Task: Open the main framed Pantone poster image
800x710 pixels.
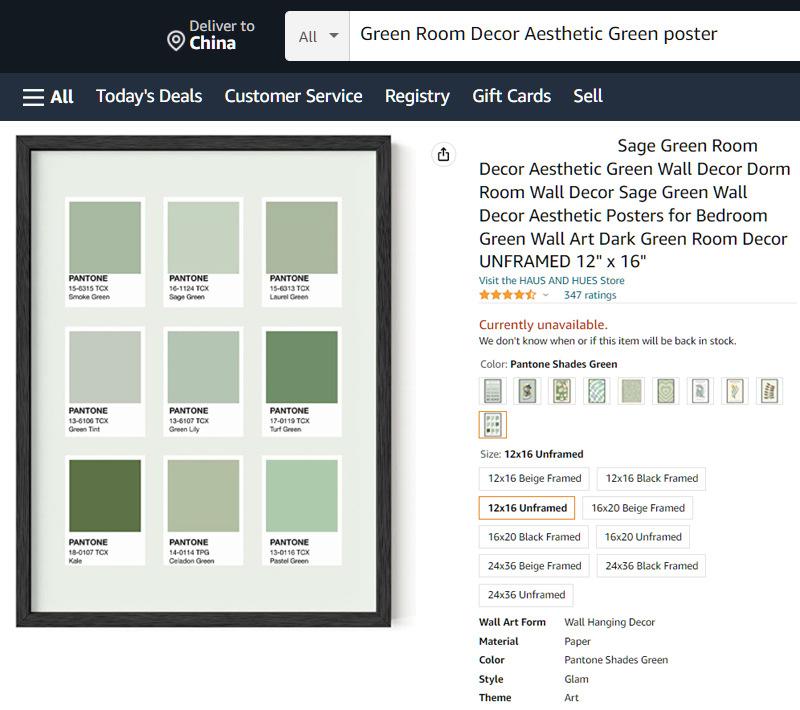Action: click(204, 381)
